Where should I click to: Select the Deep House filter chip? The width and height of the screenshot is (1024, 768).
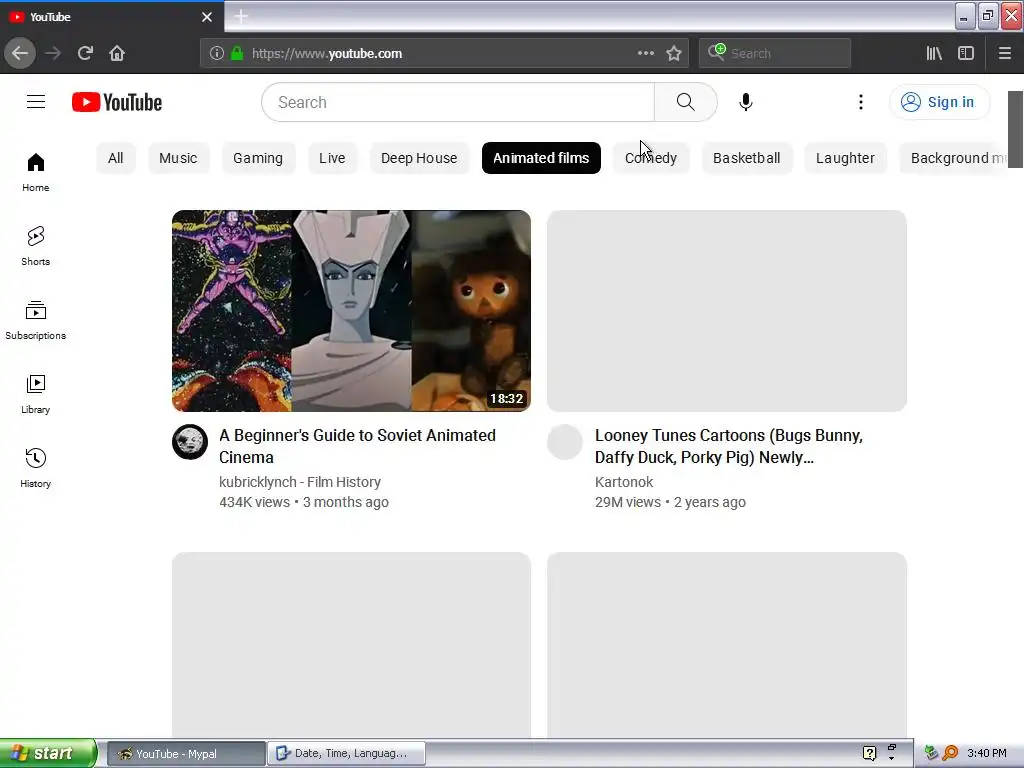pos(419,158)
